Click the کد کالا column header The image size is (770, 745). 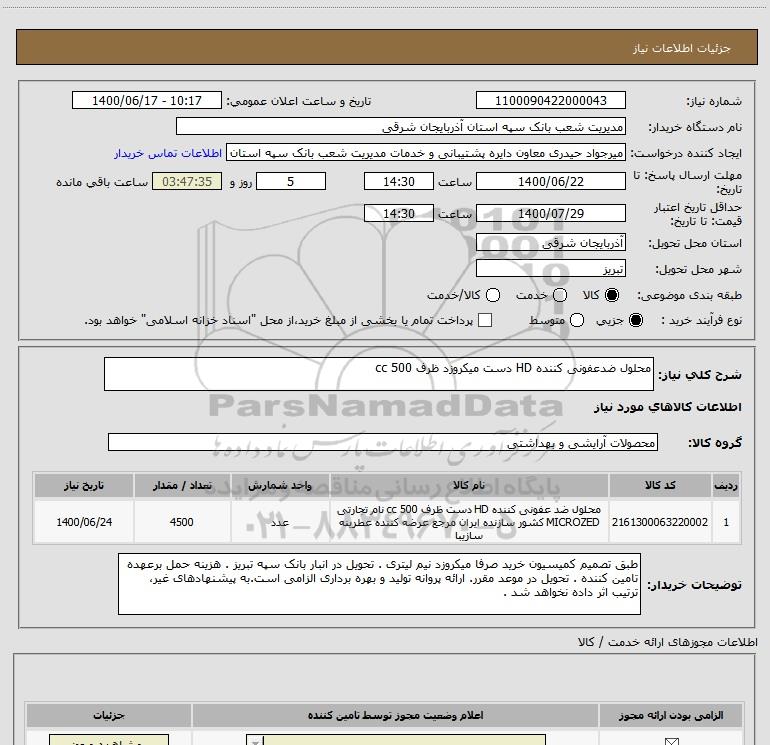click(x=660, y=486)
